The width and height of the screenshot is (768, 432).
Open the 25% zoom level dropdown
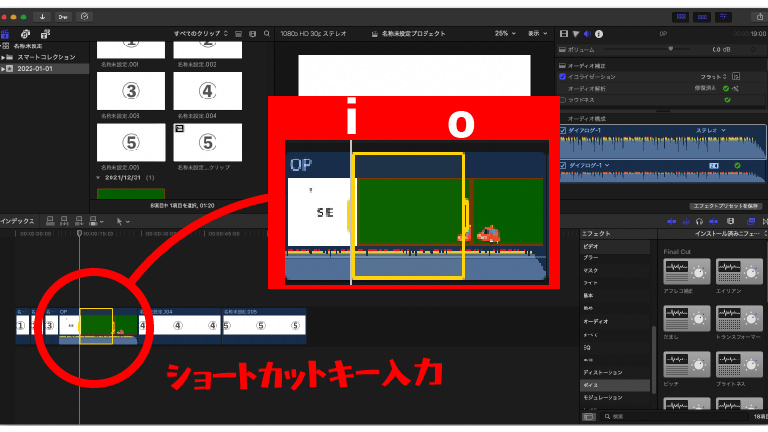point(505,33)
